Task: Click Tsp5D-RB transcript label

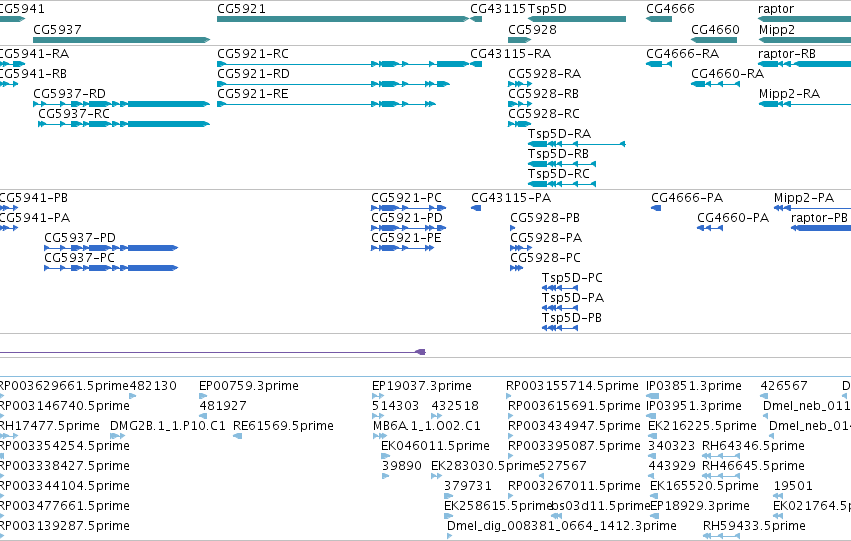Action: (558, 154)
